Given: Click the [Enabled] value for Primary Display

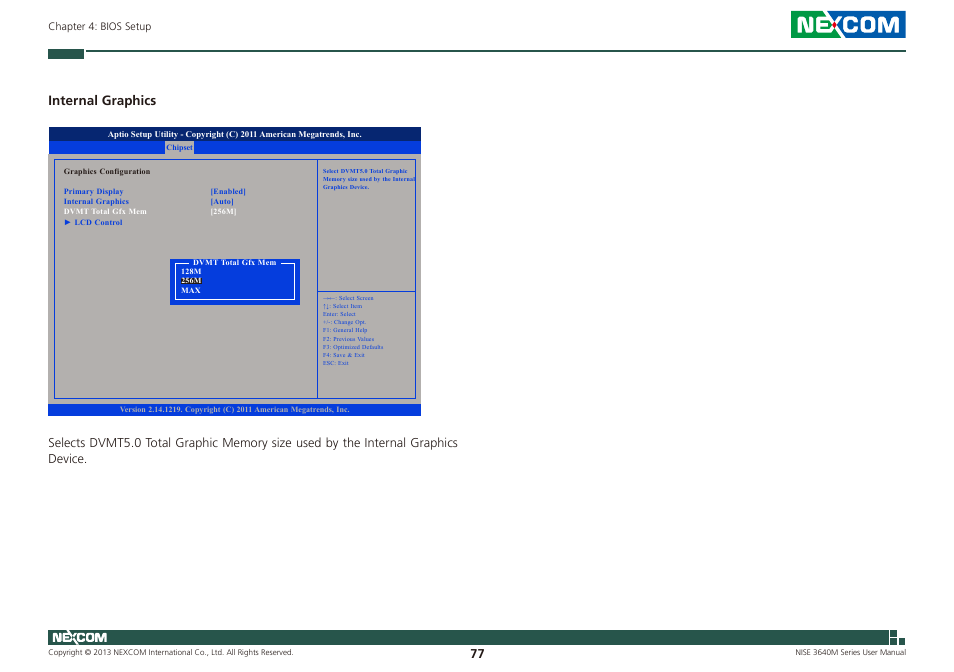Looking at the screenshot, I should click(x=228, y=192).
